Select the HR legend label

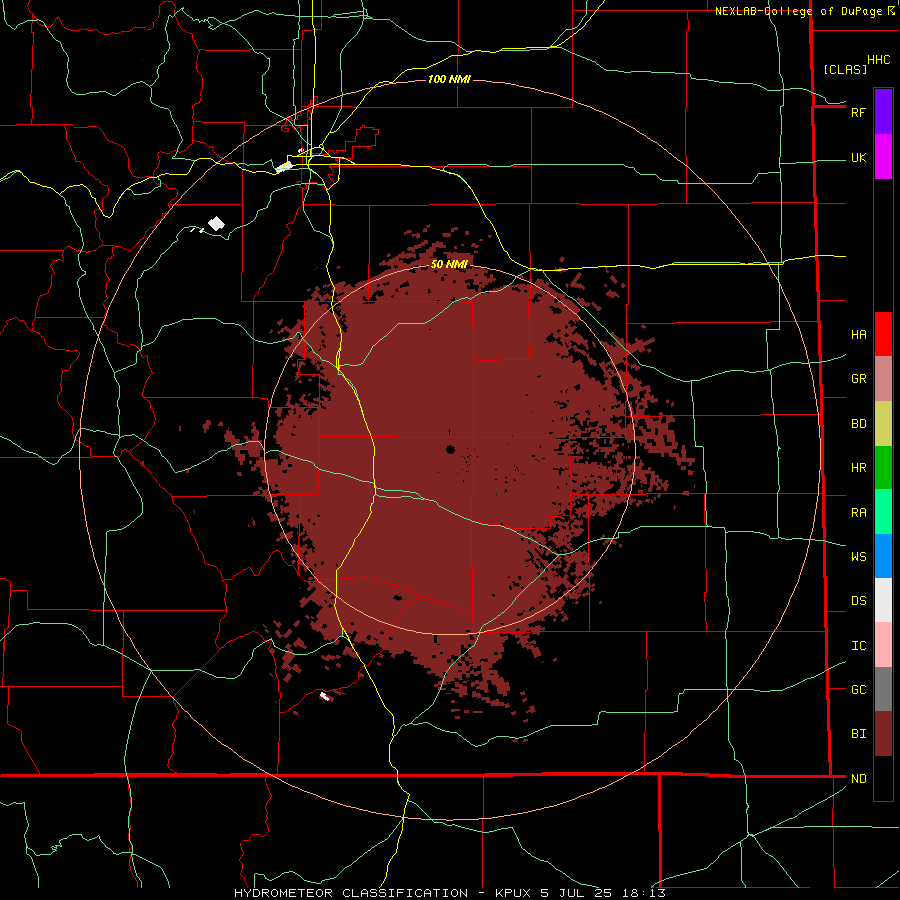(858, 468)
